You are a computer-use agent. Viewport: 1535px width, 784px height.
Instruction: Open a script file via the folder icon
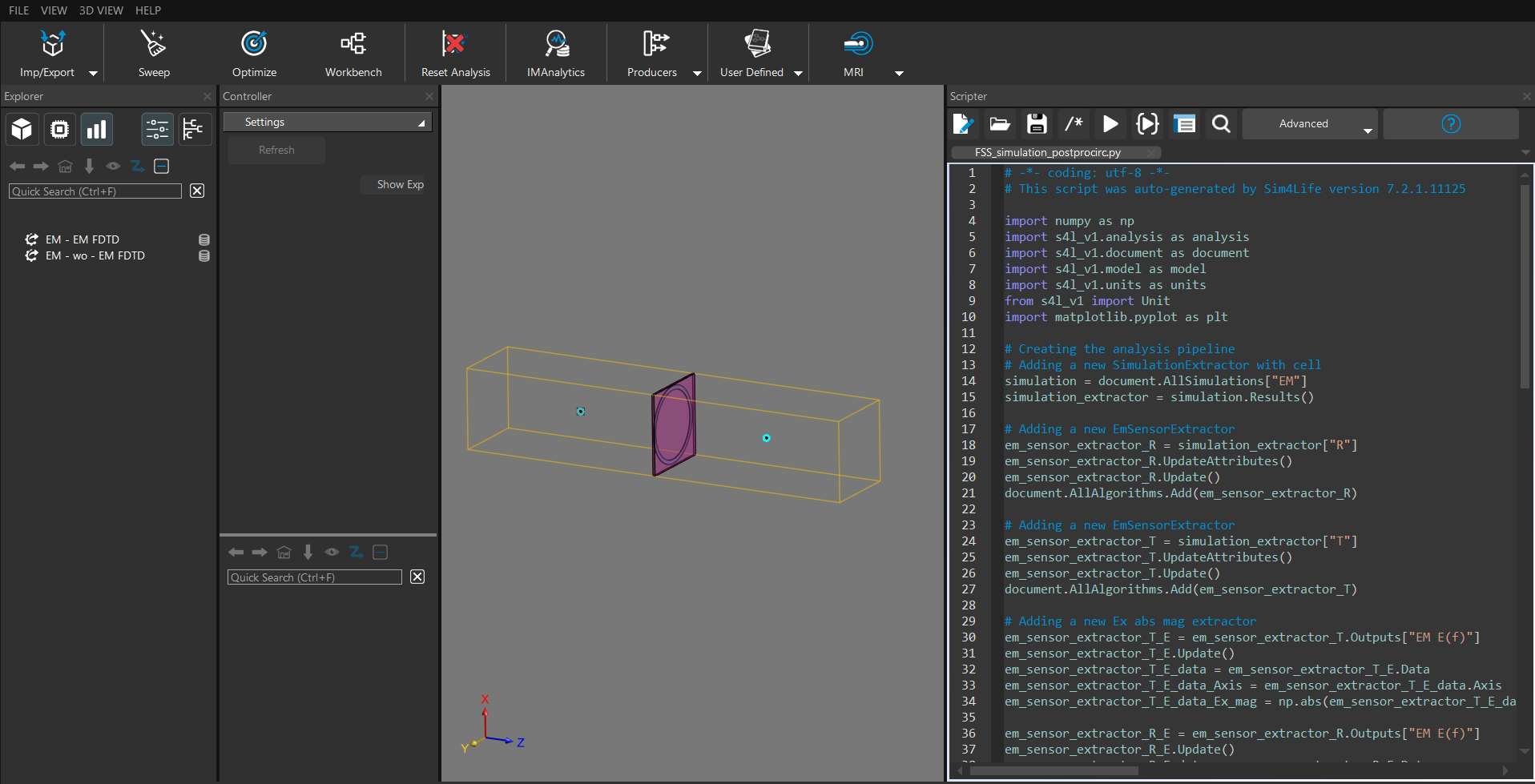click(1000, 123)
